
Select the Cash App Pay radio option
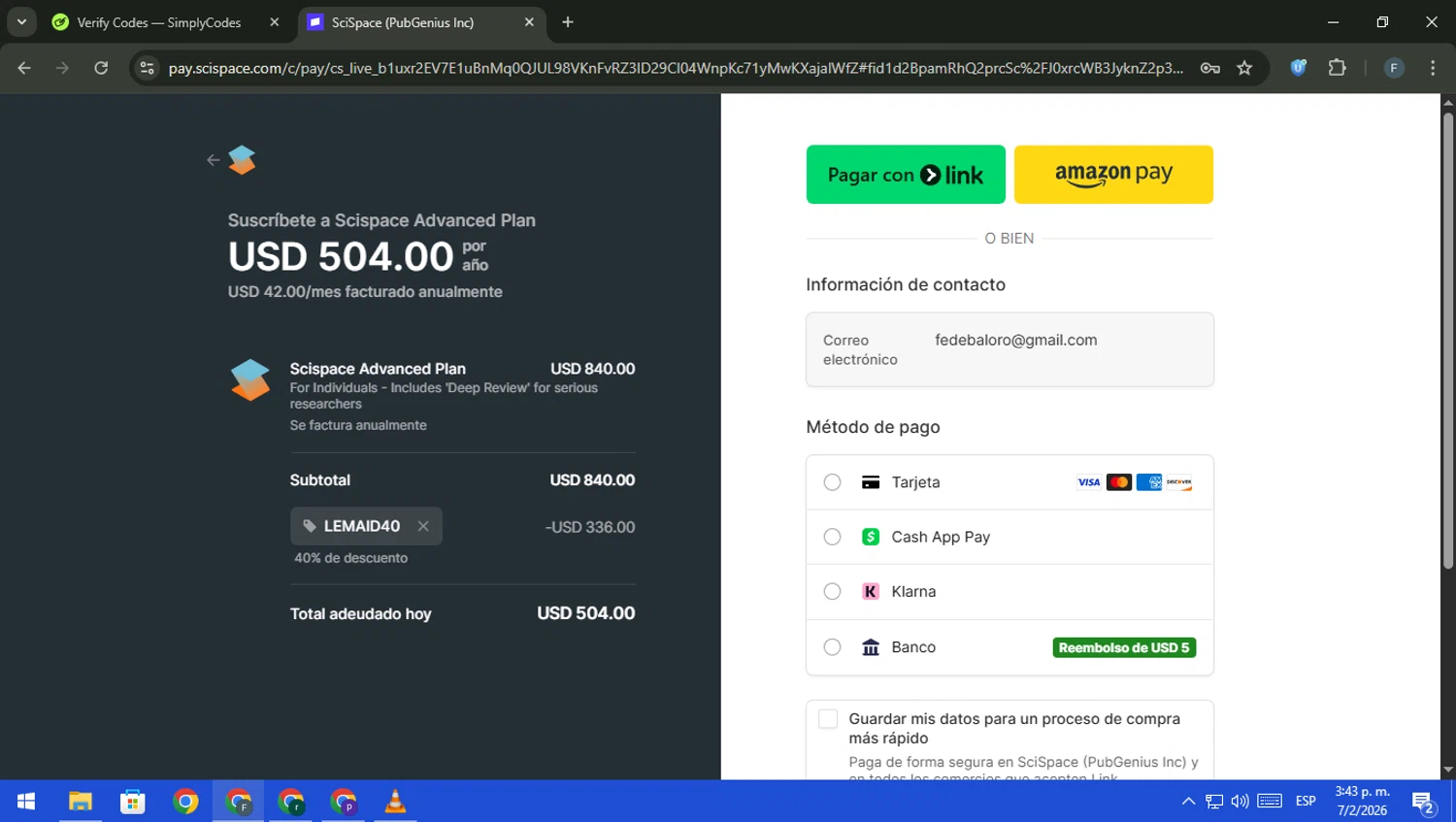pos(832,537)
